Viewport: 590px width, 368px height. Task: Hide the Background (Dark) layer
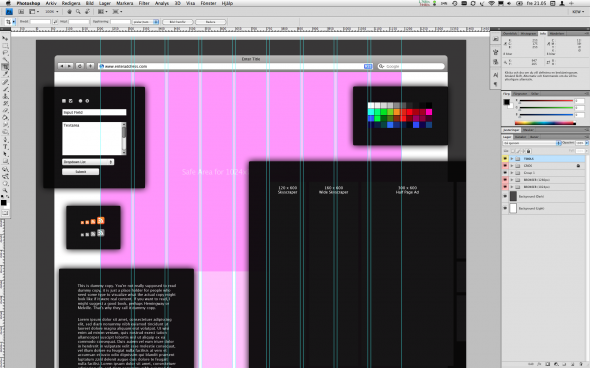click(x=505, y=196)
